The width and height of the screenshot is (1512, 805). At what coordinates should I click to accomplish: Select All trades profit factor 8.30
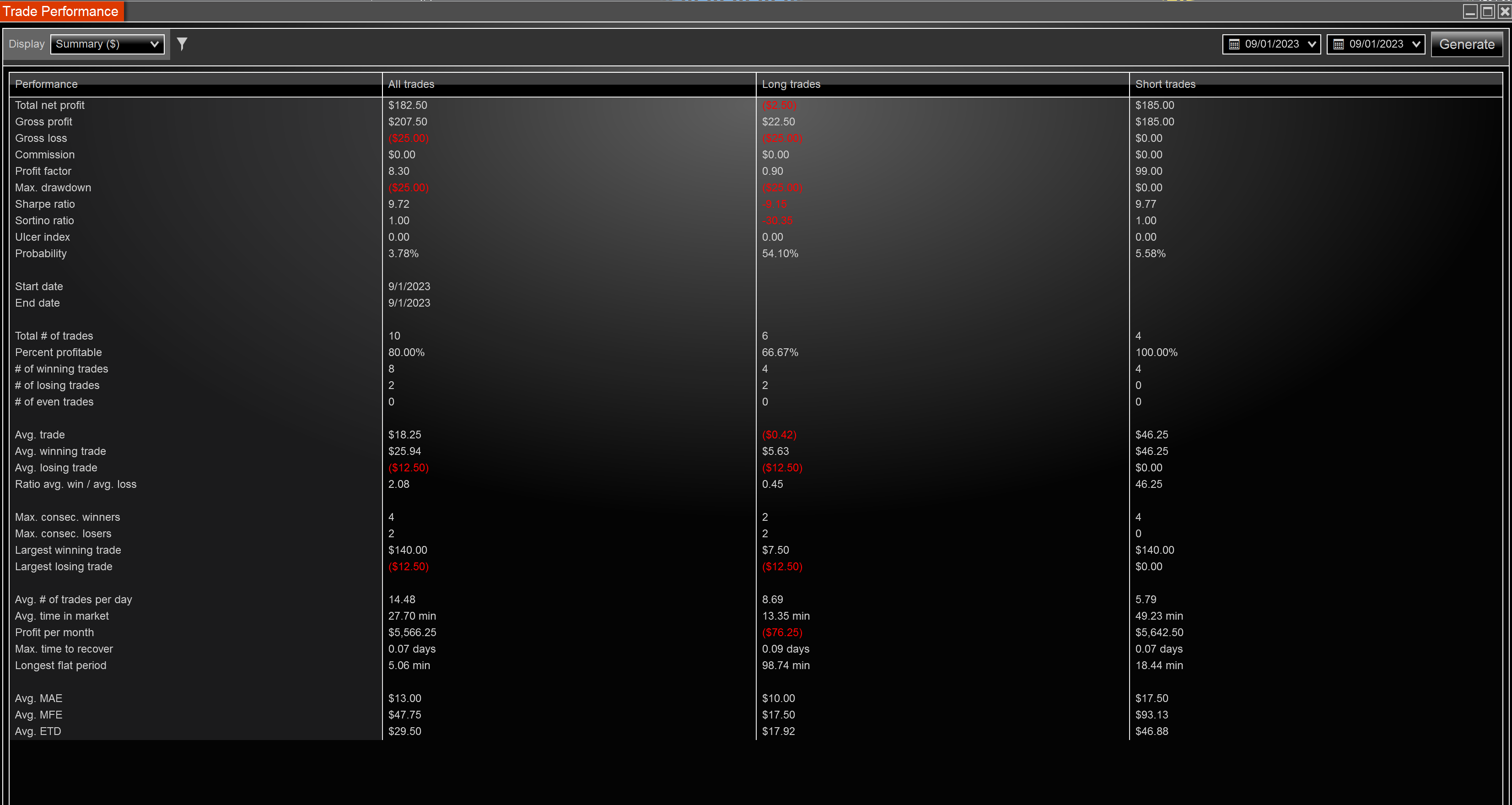pos(398,171)
